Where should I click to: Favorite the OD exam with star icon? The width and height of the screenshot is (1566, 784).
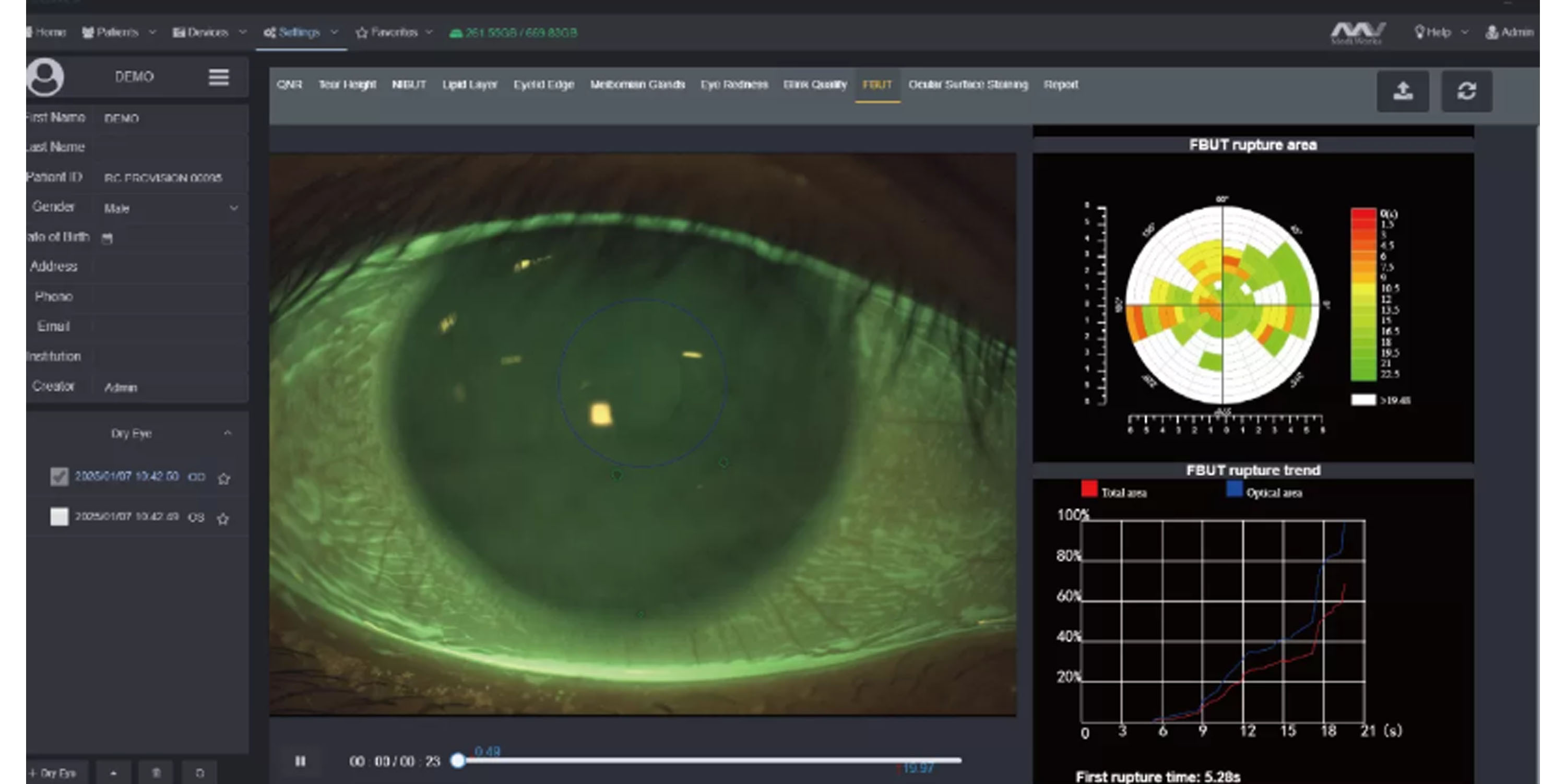point(224,478)
